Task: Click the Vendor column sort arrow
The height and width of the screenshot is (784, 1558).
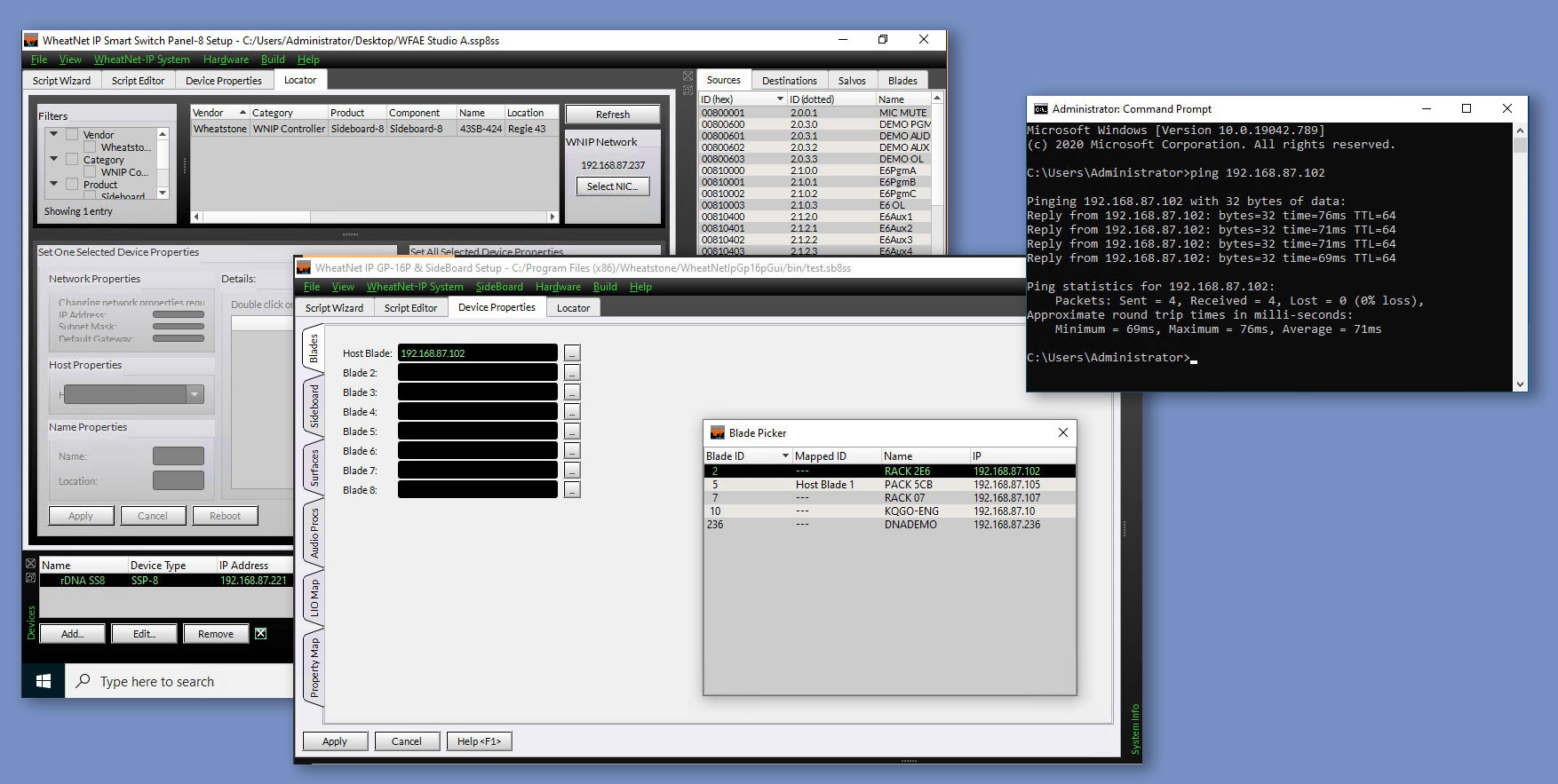Action: [x=242, y=113]
